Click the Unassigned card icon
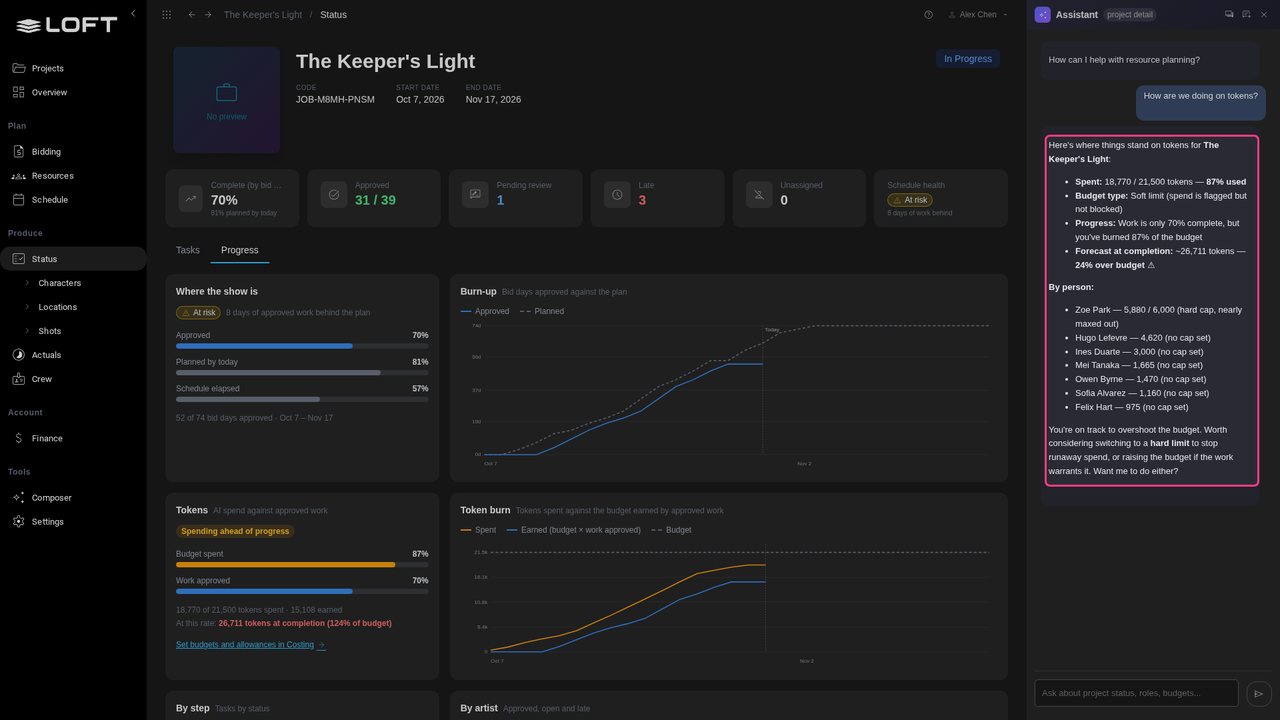1280x720 pixels. point(759,194)
